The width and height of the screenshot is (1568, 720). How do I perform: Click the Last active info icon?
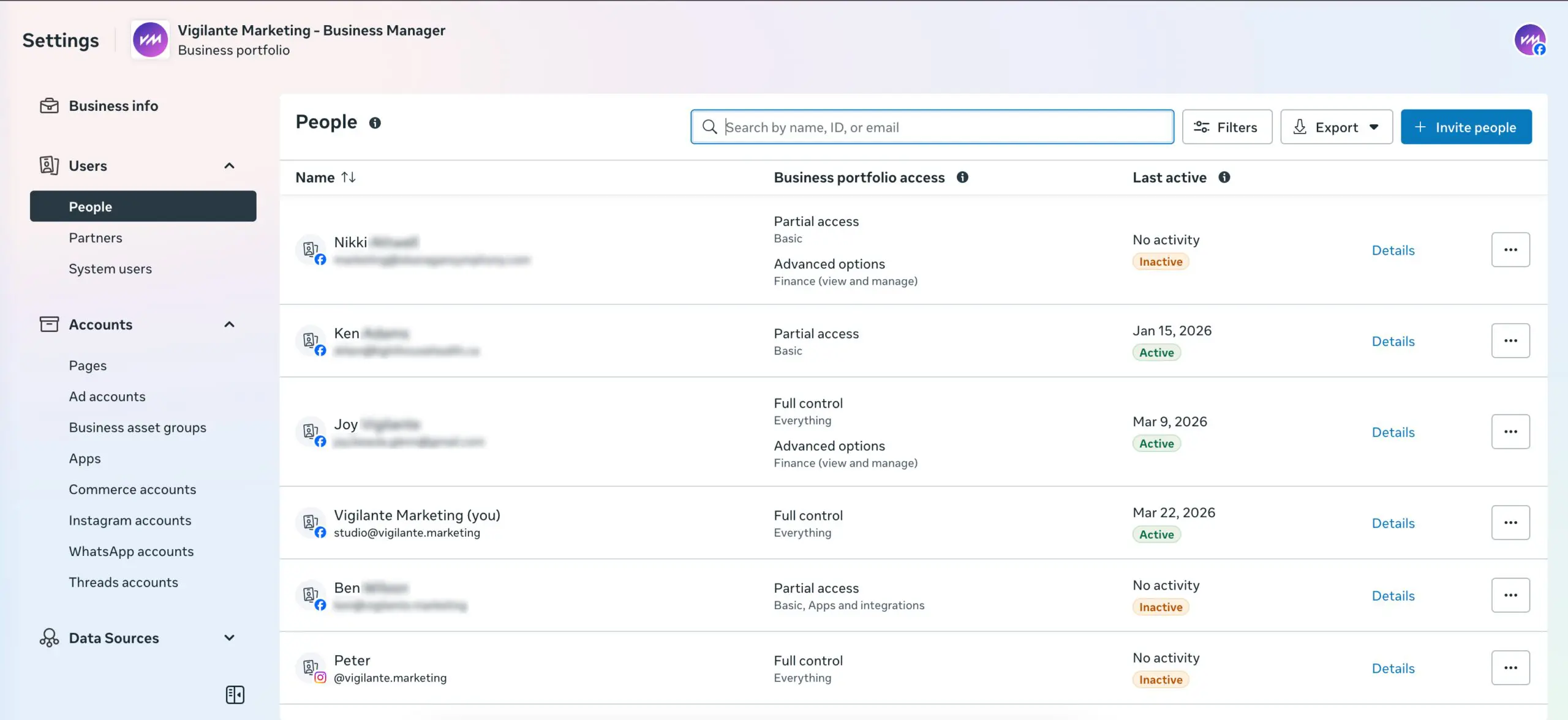1224,178
